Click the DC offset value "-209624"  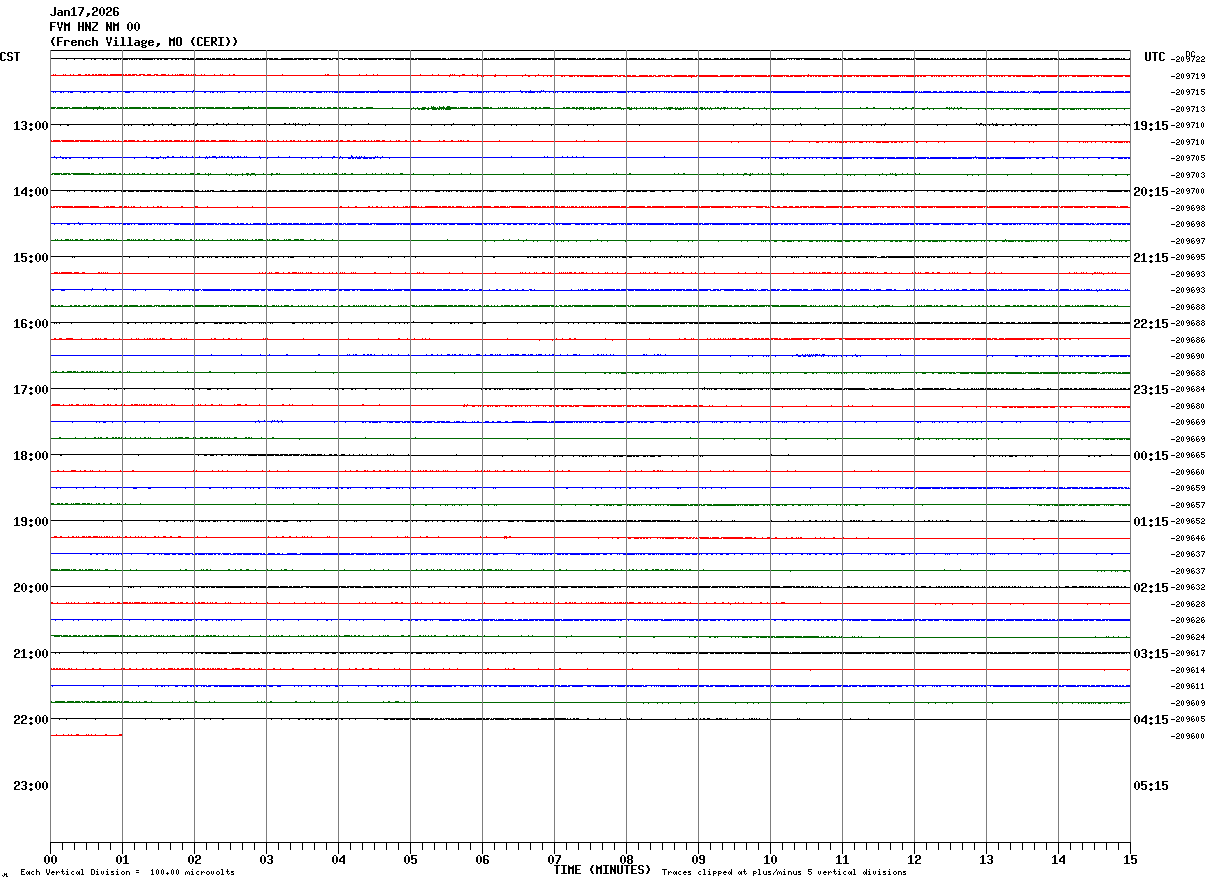1189,637
